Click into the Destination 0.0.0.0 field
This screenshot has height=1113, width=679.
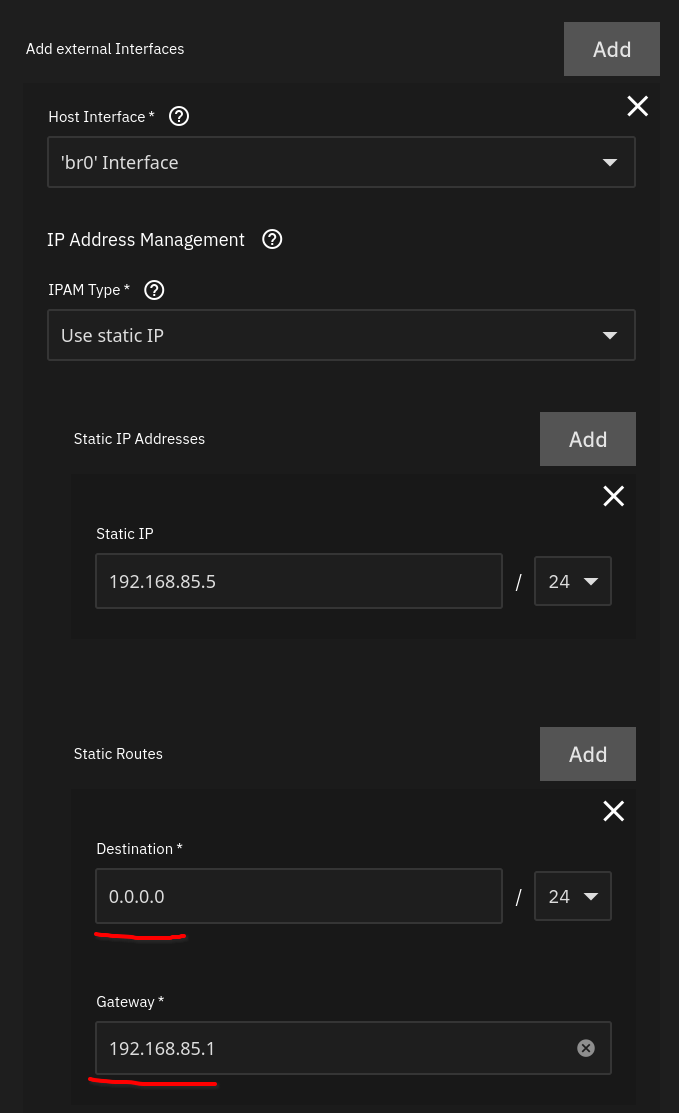299,897
